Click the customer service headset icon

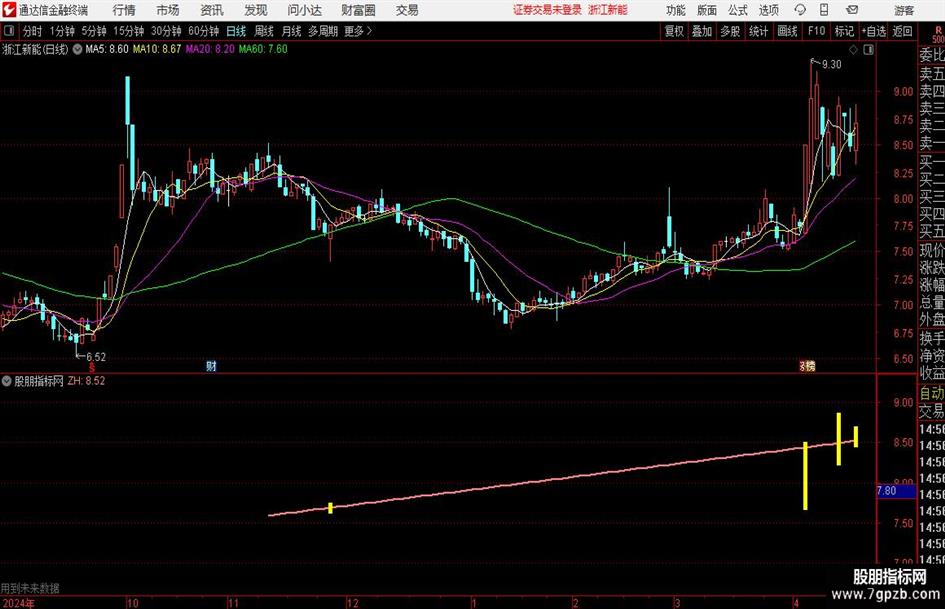pyautogui.click(x=800, y=10)
